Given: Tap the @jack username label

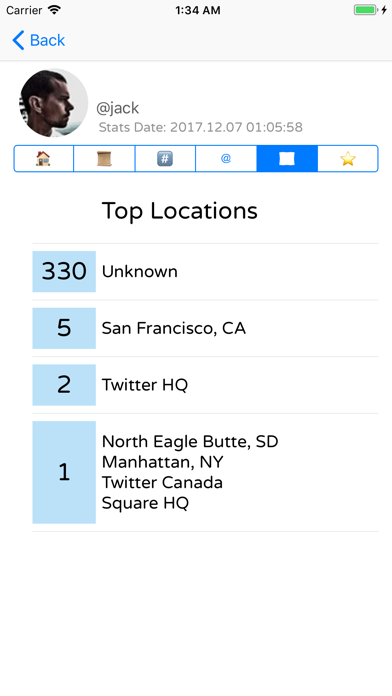Looking at the screenshot, I should tap(118, 108).
